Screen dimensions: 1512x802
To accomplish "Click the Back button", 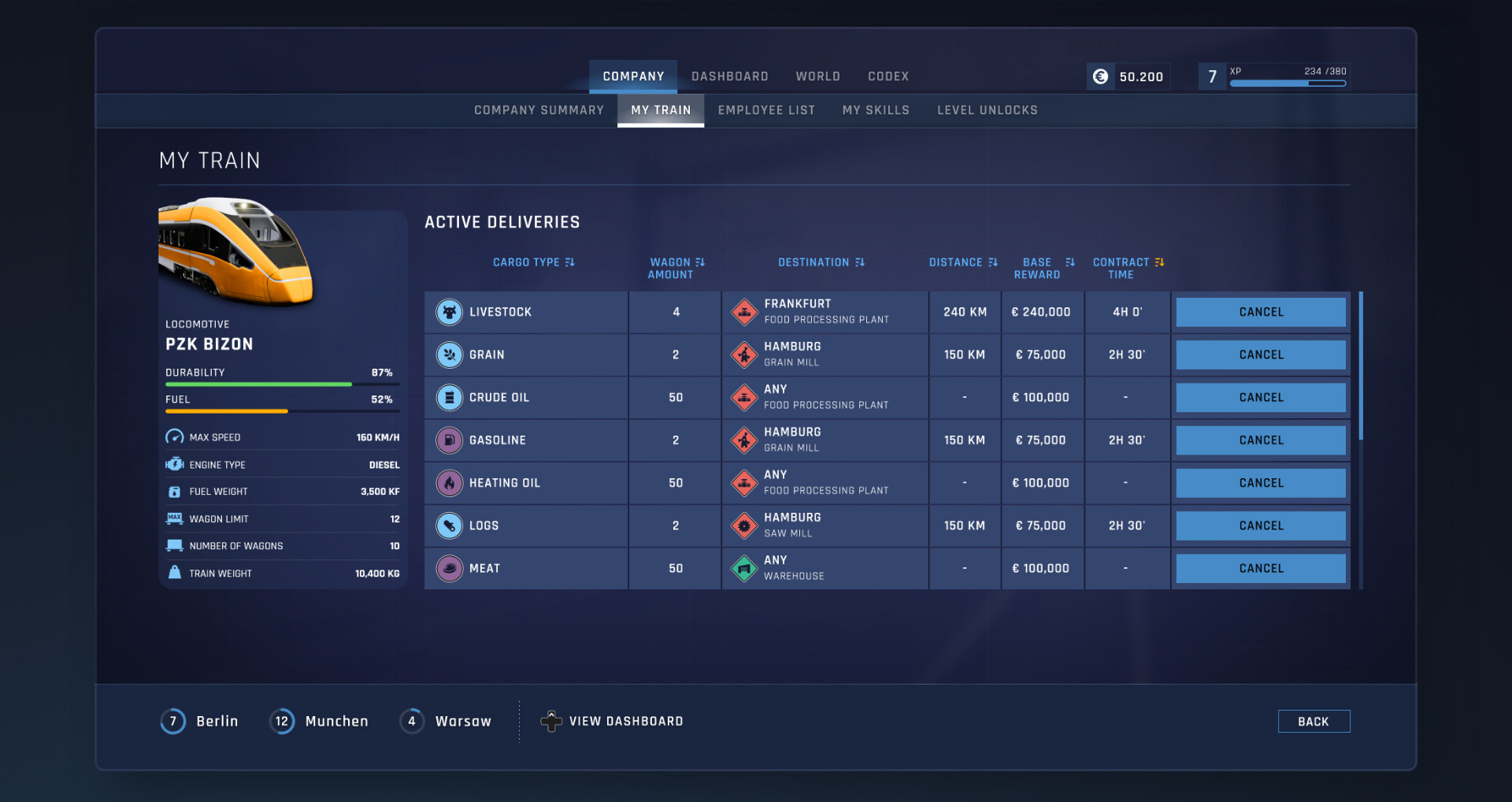I will (x=1314, y=721).
